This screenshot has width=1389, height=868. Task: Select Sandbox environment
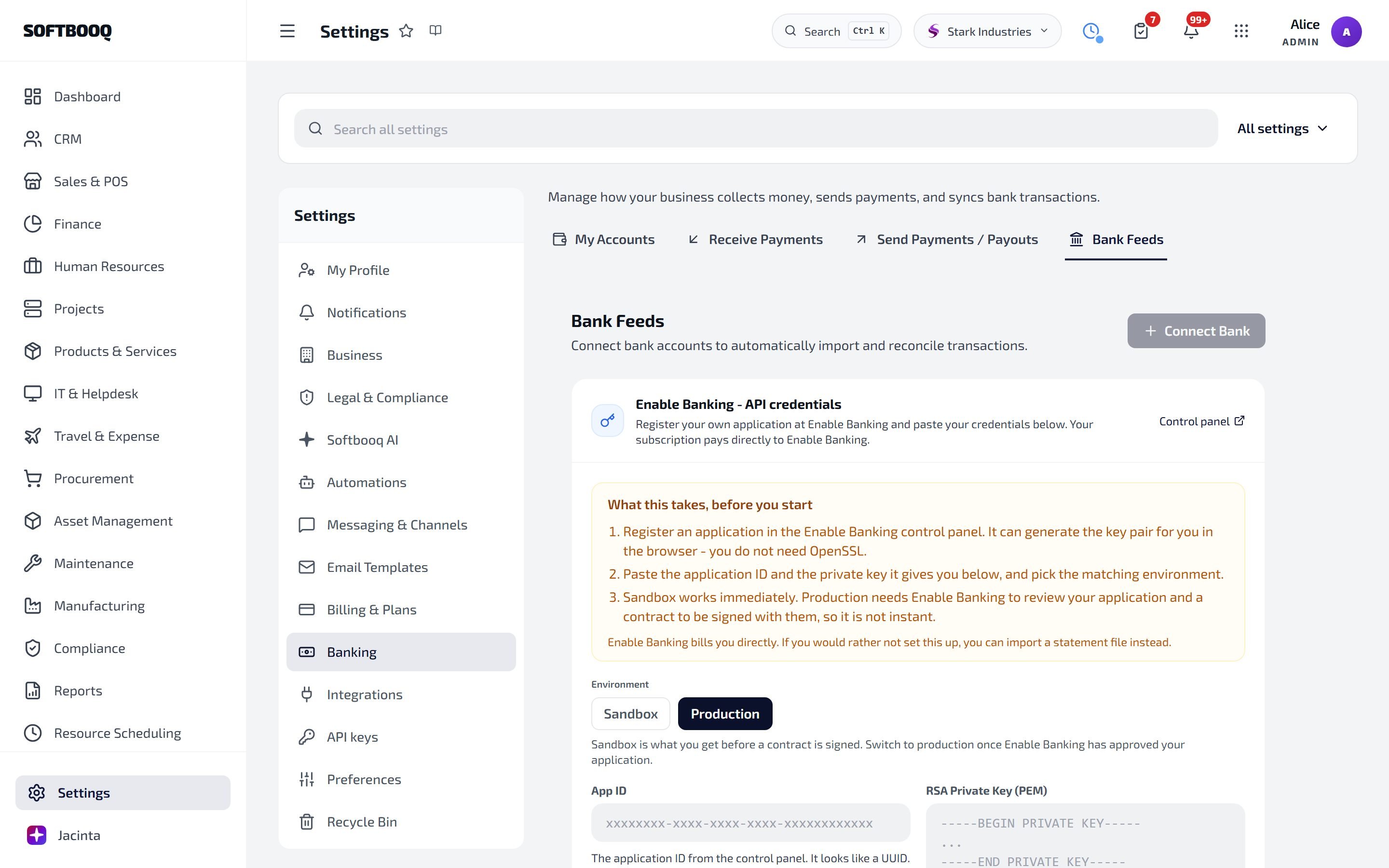click(x=630, y=714)
